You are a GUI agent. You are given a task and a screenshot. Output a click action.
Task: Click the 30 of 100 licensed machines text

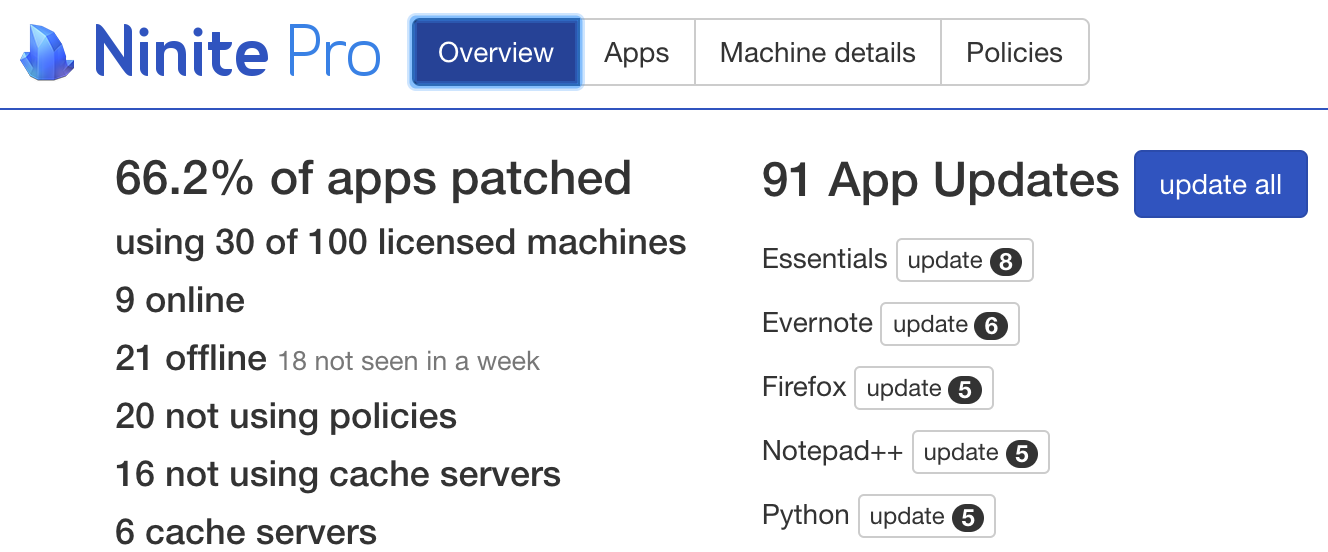400,242
